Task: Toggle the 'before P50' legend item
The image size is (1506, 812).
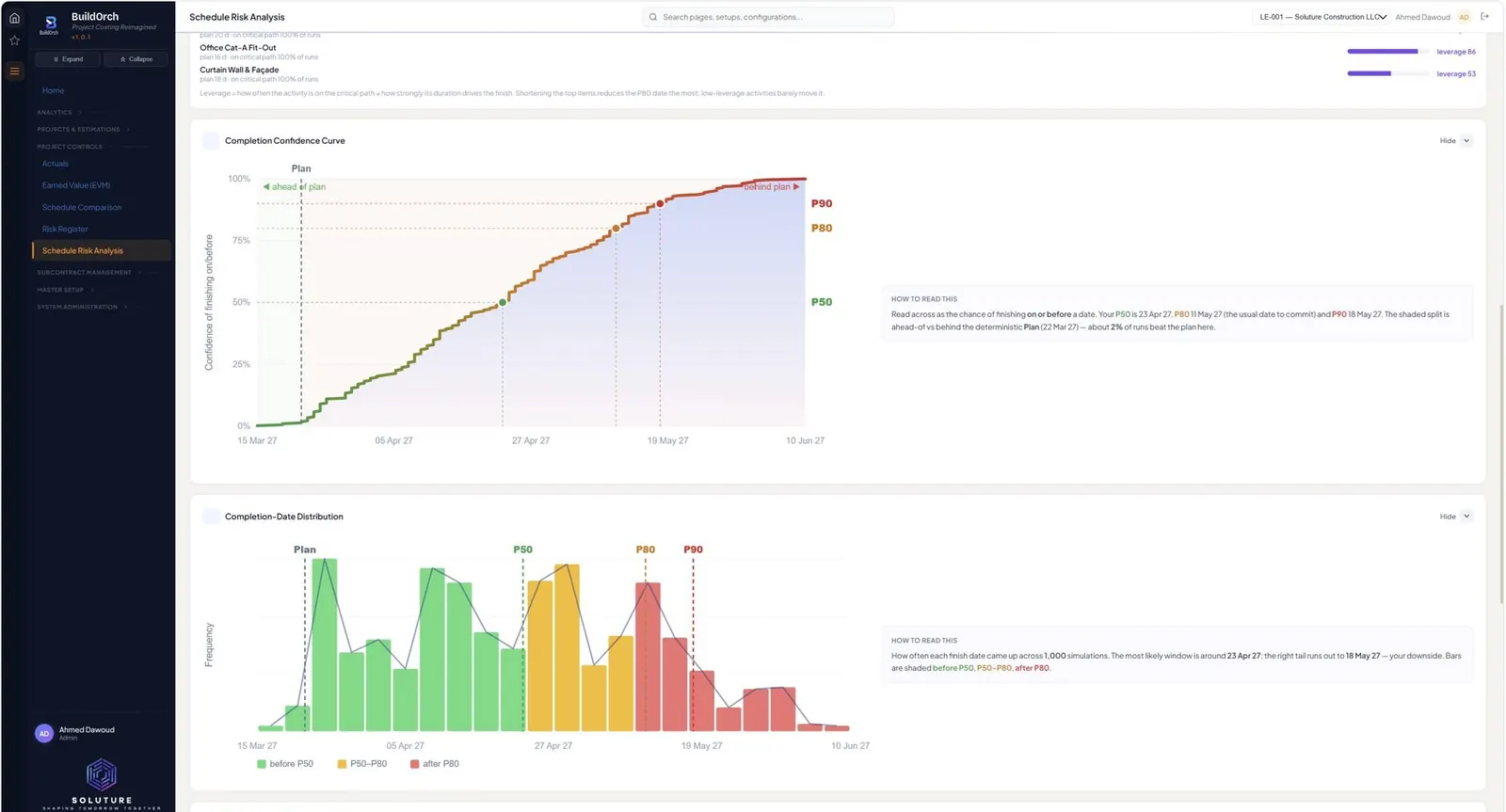Action: click(285, 764)
